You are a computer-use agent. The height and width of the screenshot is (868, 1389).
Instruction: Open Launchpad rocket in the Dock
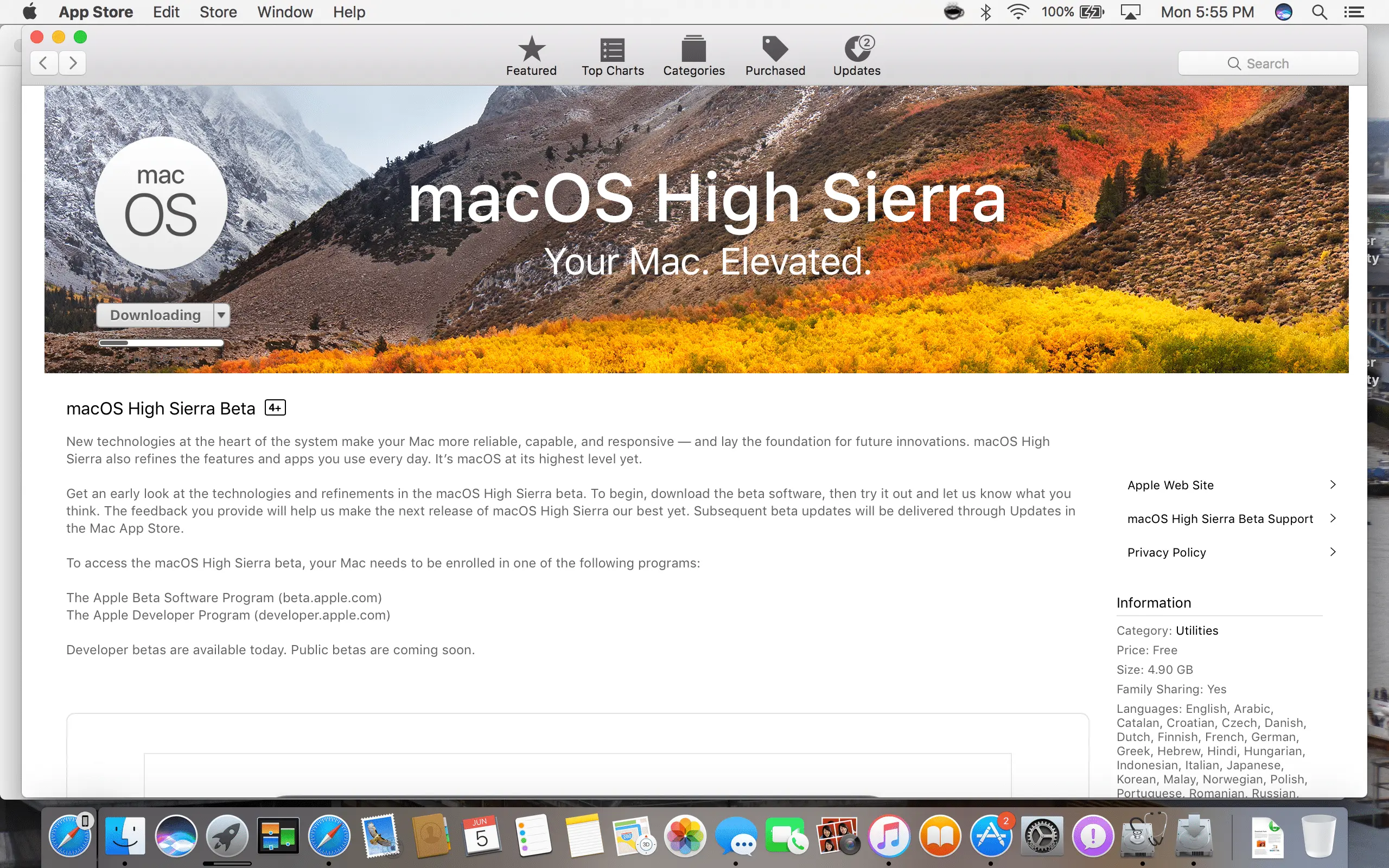pos(227,836)
